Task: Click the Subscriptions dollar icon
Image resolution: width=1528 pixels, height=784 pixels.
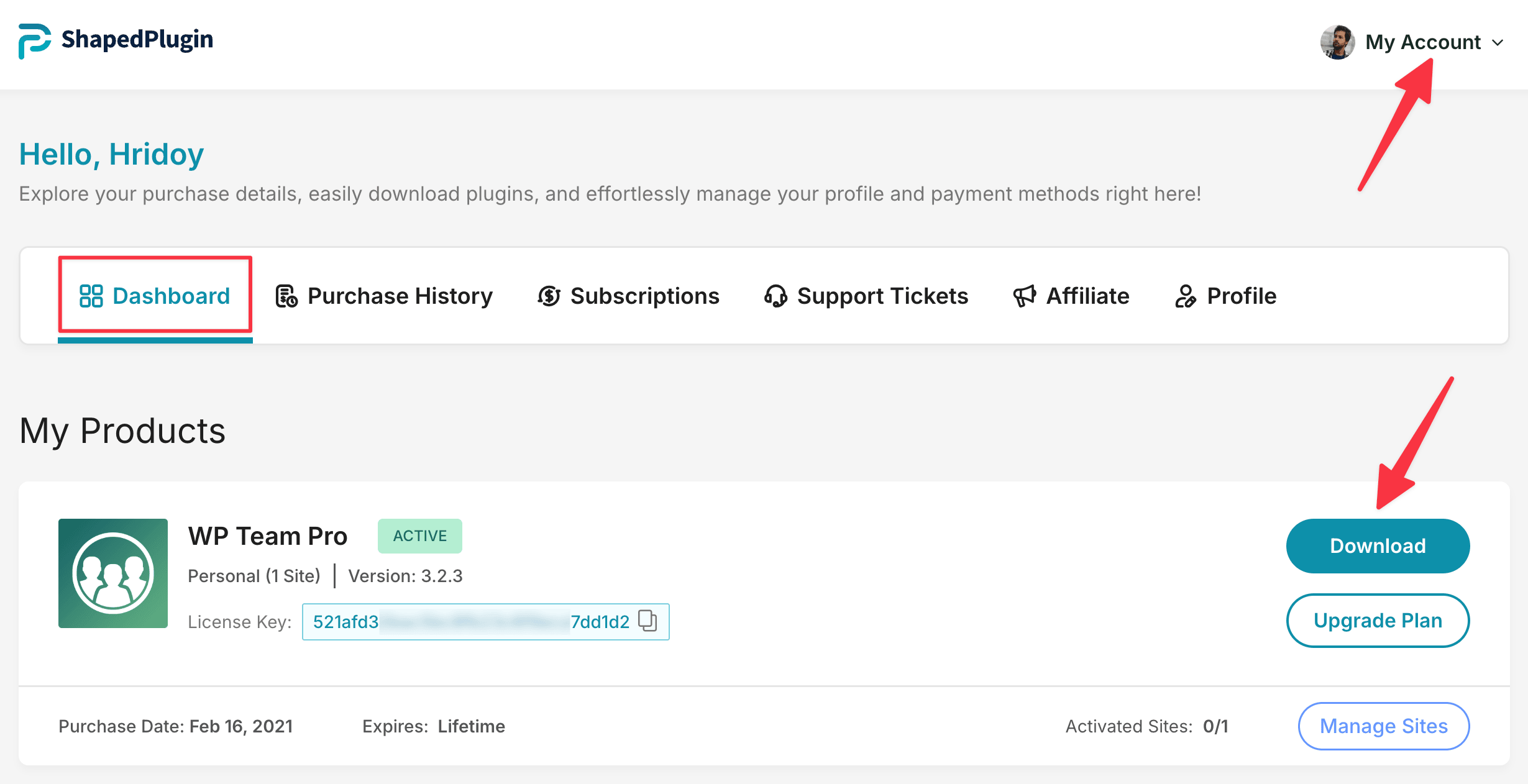Action: pyautogui.click(x=549, y=296)
